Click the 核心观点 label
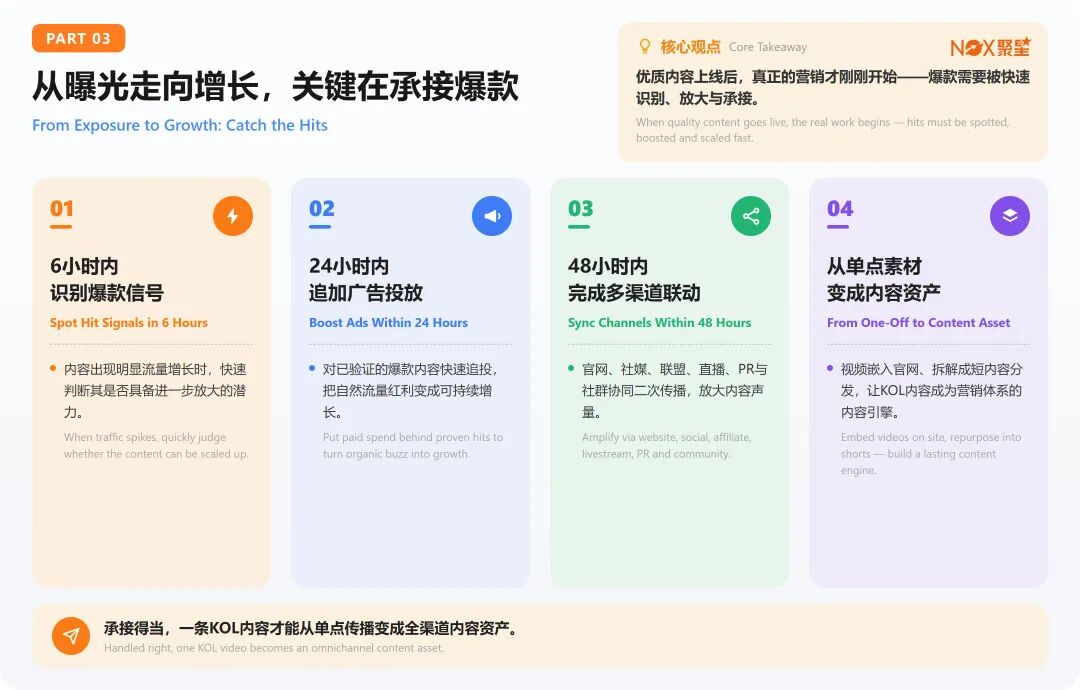 click(x=690, y=47)
